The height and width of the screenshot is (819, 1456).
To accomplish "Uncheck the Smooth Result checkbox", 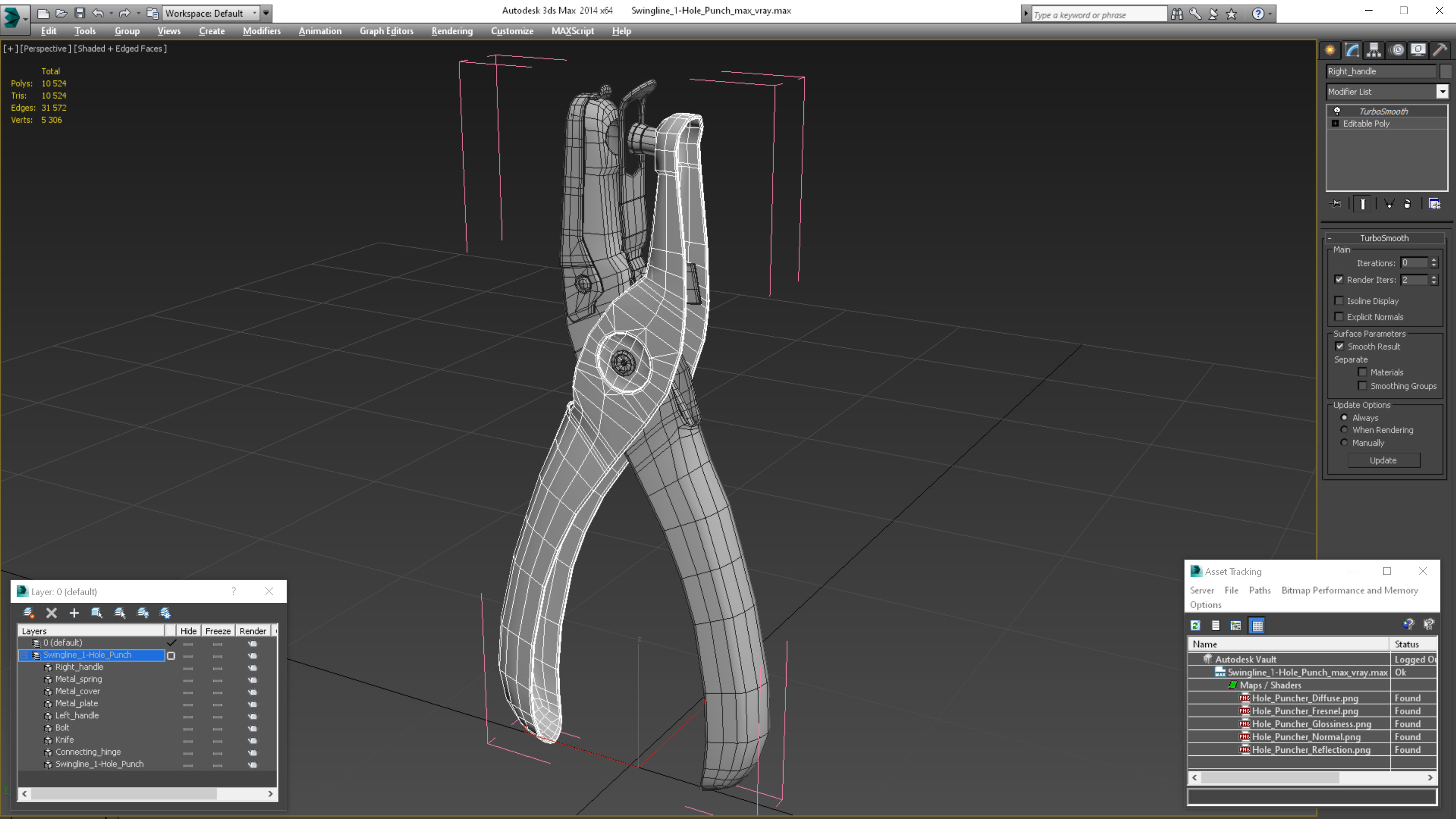I will 1340,346.
